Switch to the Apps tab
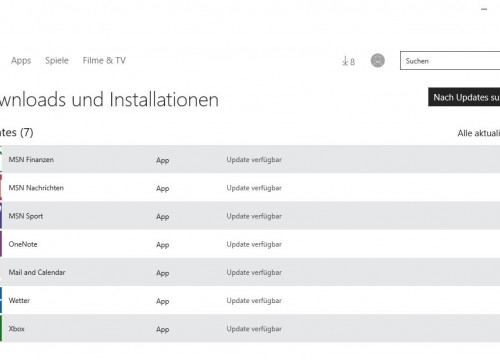Viewport: 500px width, 360px height. pos(21,61)
